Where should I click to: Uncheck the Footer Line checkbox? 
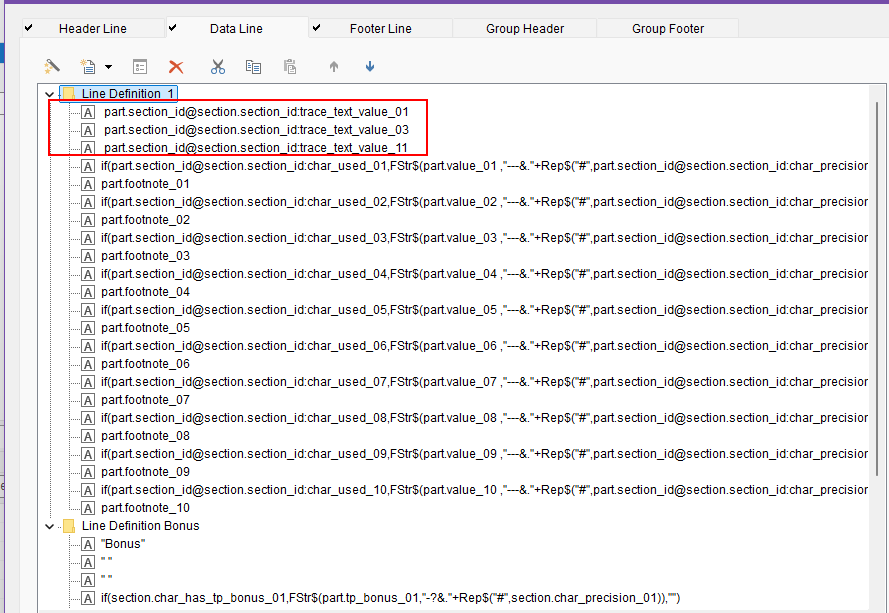pos(317,28)
